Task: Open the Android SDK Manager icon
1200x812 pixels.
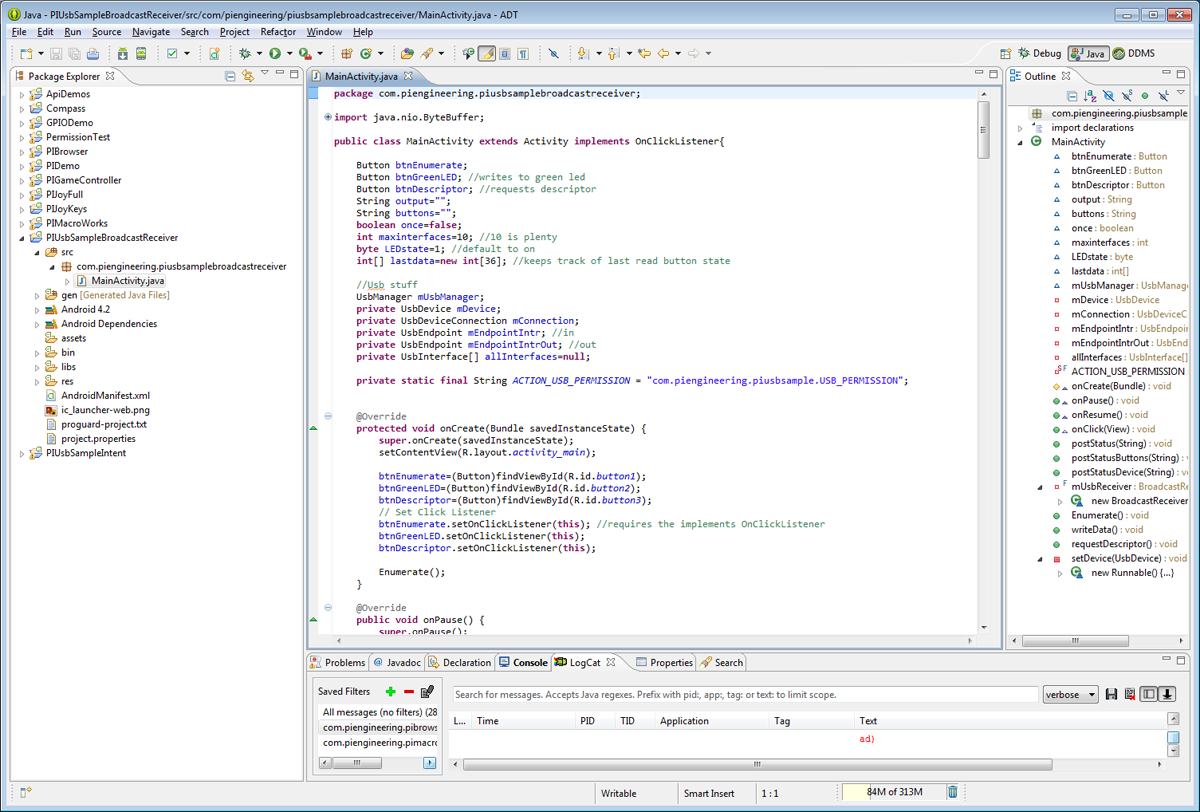Action: pos(122,54)
